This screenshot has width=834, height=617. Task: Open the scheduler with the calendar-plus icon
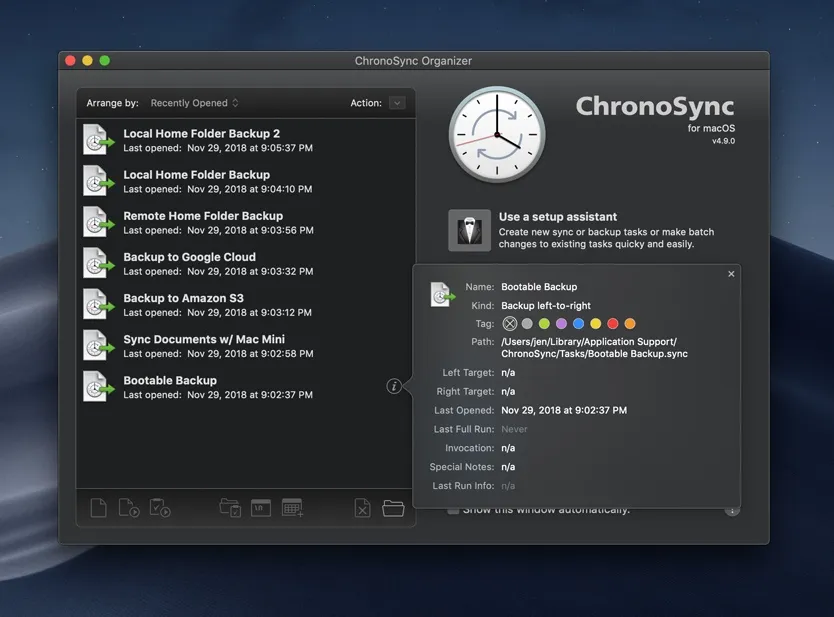pyautogui.click(x=292, y=508)
